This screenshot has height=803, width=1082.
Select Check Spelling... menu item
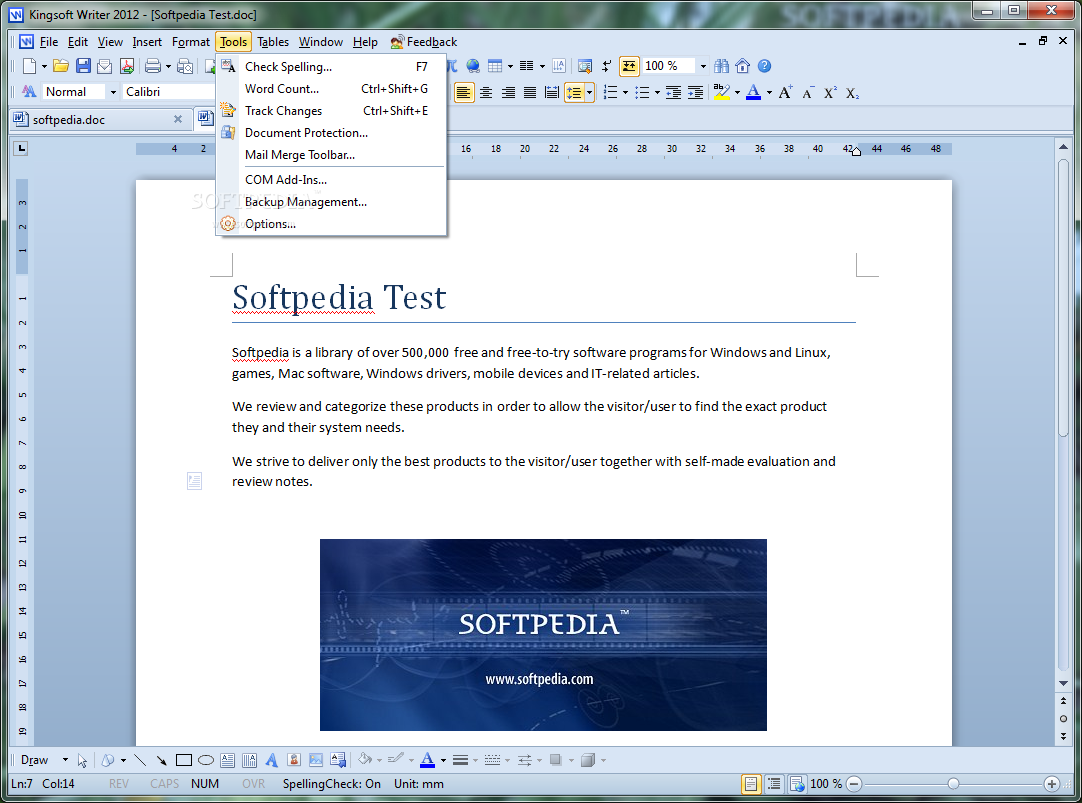[332, 67]
